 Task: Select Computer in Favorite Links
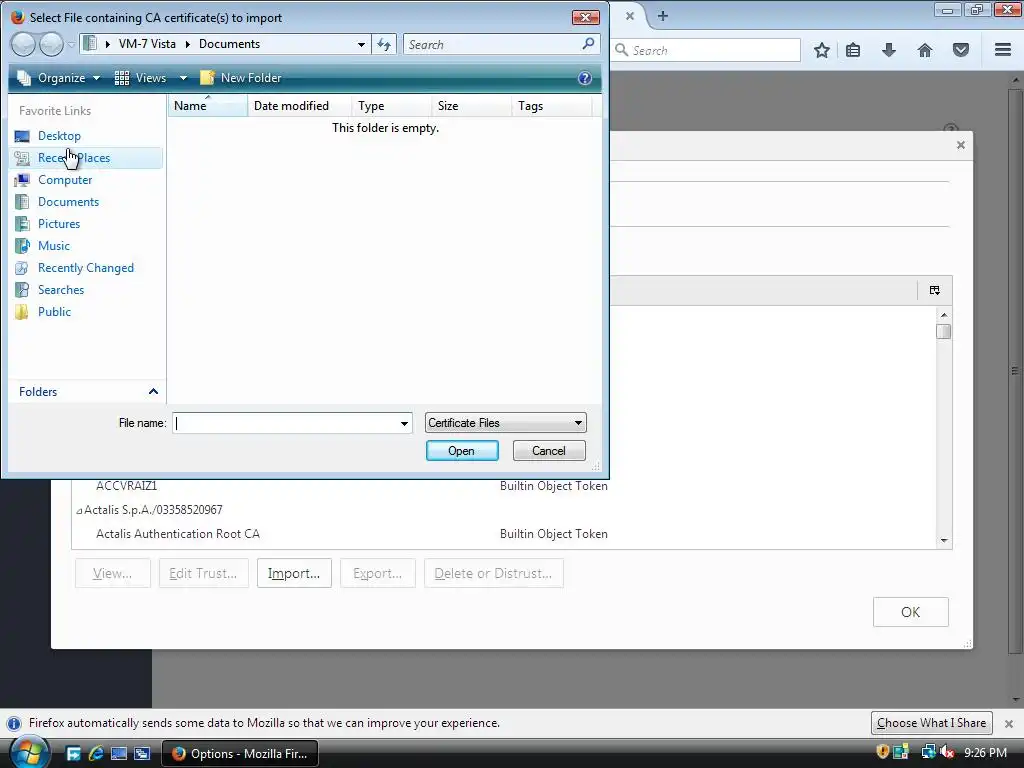[65, 180]
